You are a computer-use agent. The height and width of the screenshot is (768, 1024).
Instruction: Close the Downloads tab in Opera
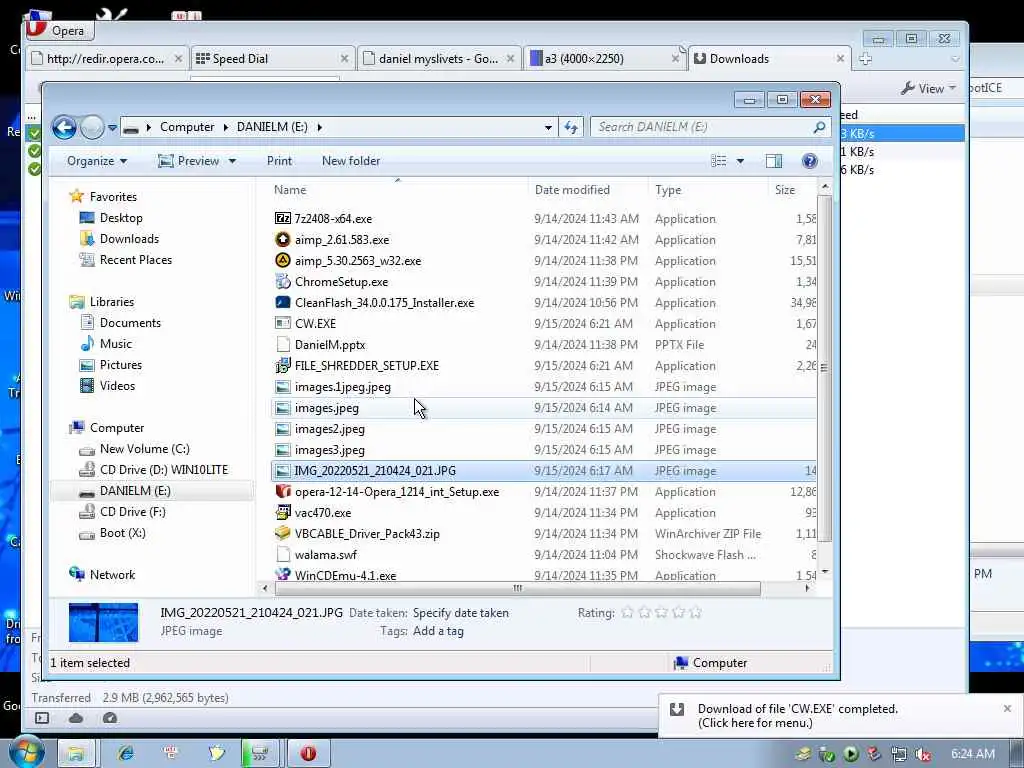click(840, 59)
